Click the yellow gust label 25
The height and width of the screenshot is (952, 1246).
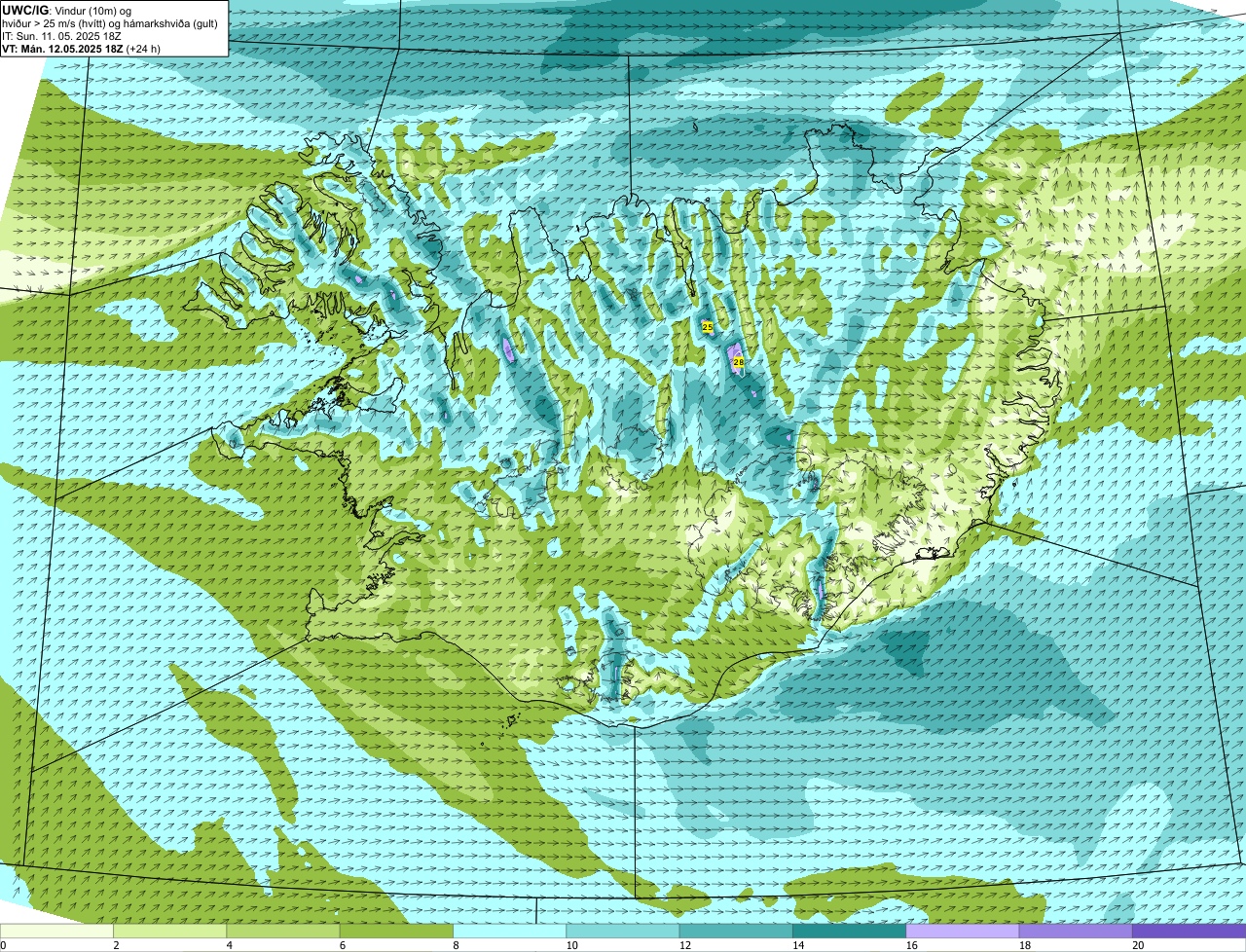[707, 327]
